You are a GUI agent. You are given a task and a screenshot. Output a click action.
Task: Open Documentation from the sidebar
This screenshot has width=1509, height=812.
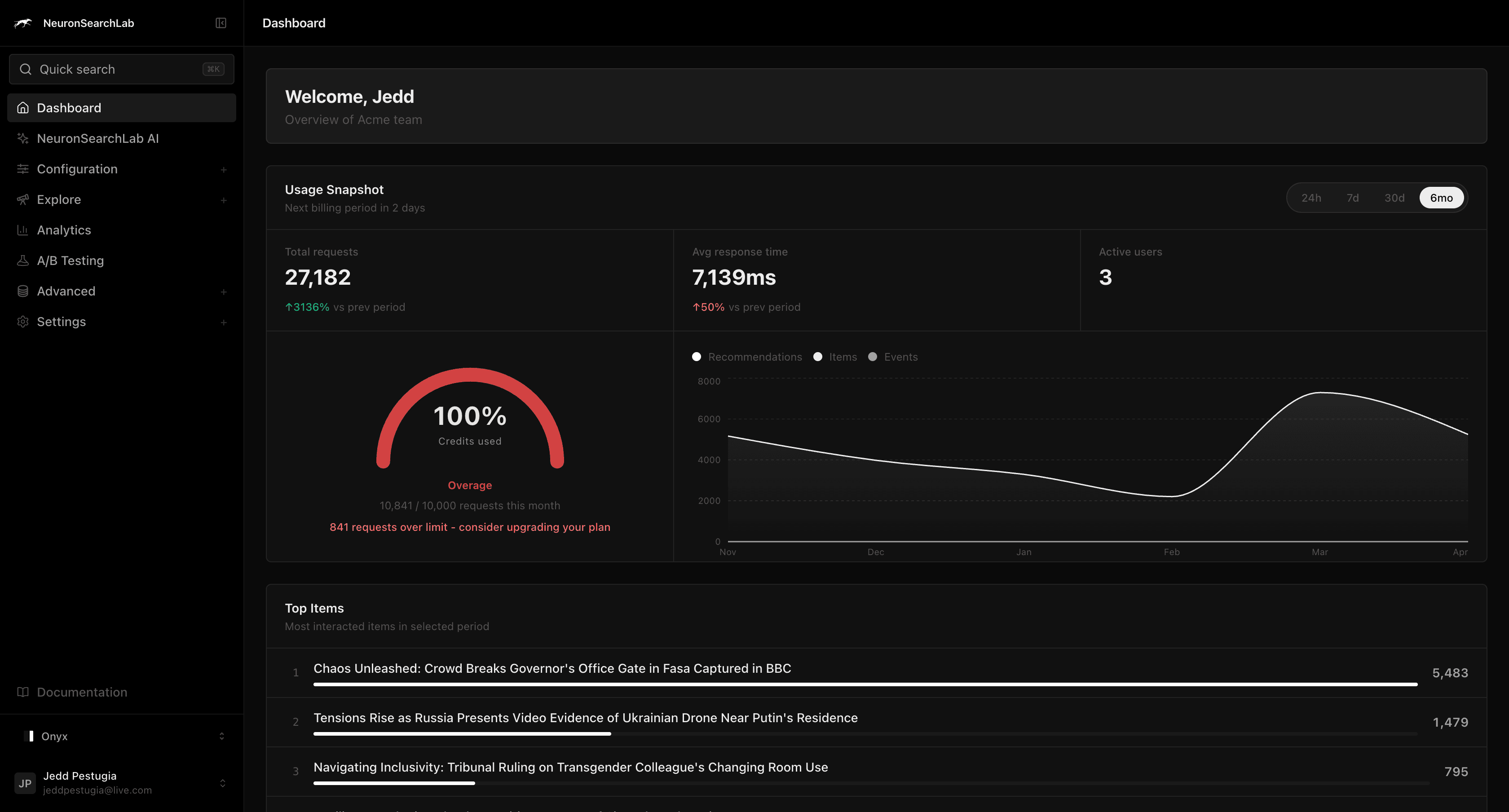click(81, 692)
